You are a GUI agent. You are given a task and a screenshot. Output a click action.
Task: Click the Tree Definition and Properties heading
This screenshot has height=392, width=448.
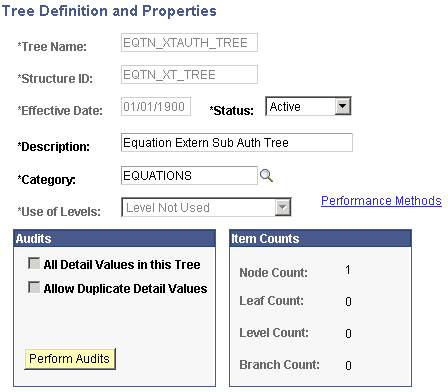click(109, 11)
